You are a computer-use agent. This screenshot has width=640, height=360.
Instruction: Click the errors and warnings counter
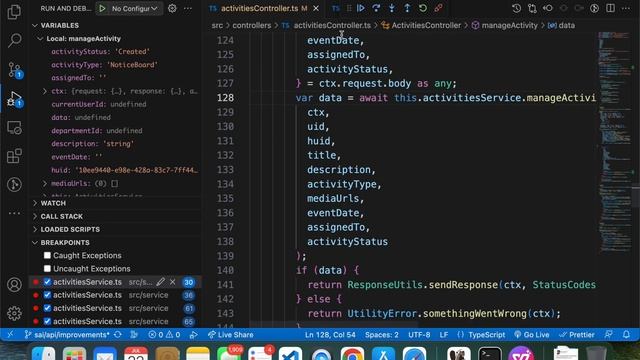pyautogui.click(x=164, y=335)
